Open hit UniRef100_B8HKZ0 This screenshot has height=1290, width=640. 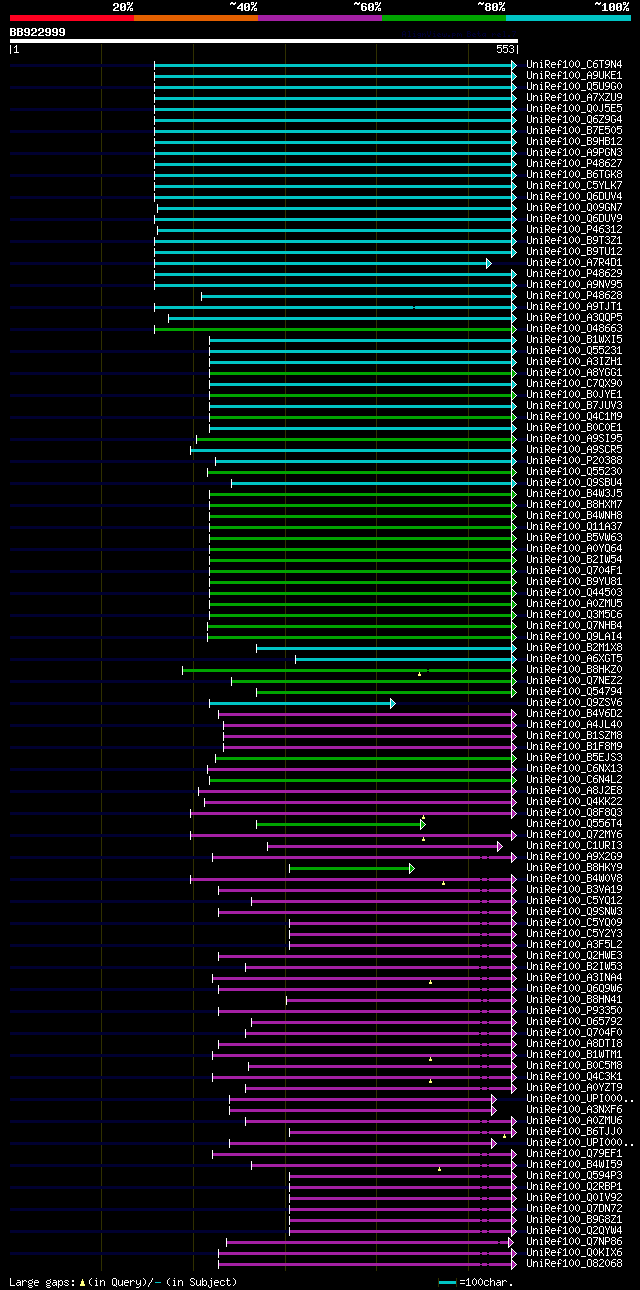574,669
